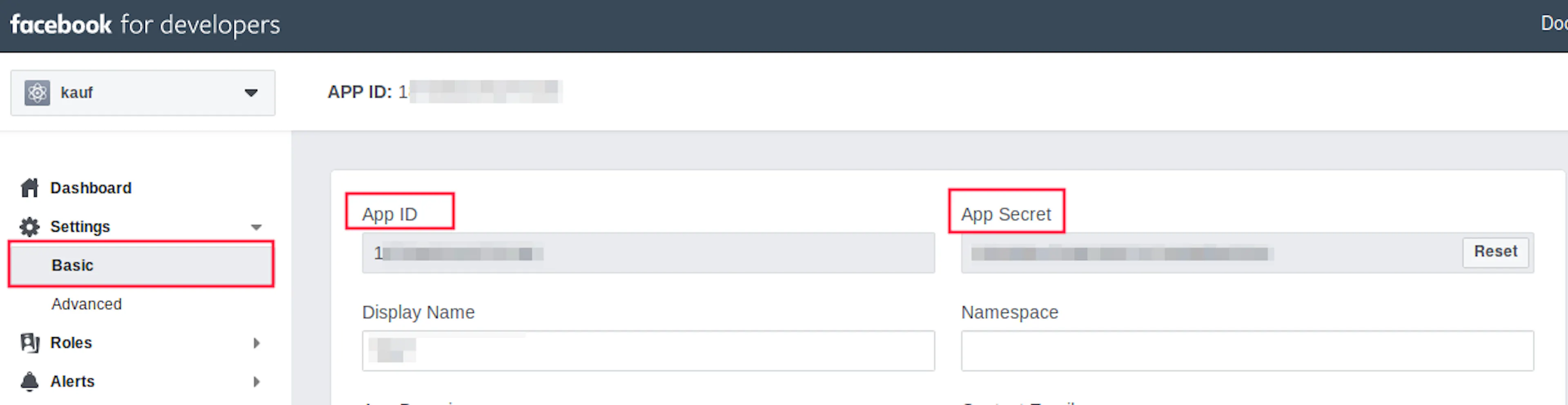Select the Alerts sidebar item
Screen dimensions: 1568x405
coord(72,381)
